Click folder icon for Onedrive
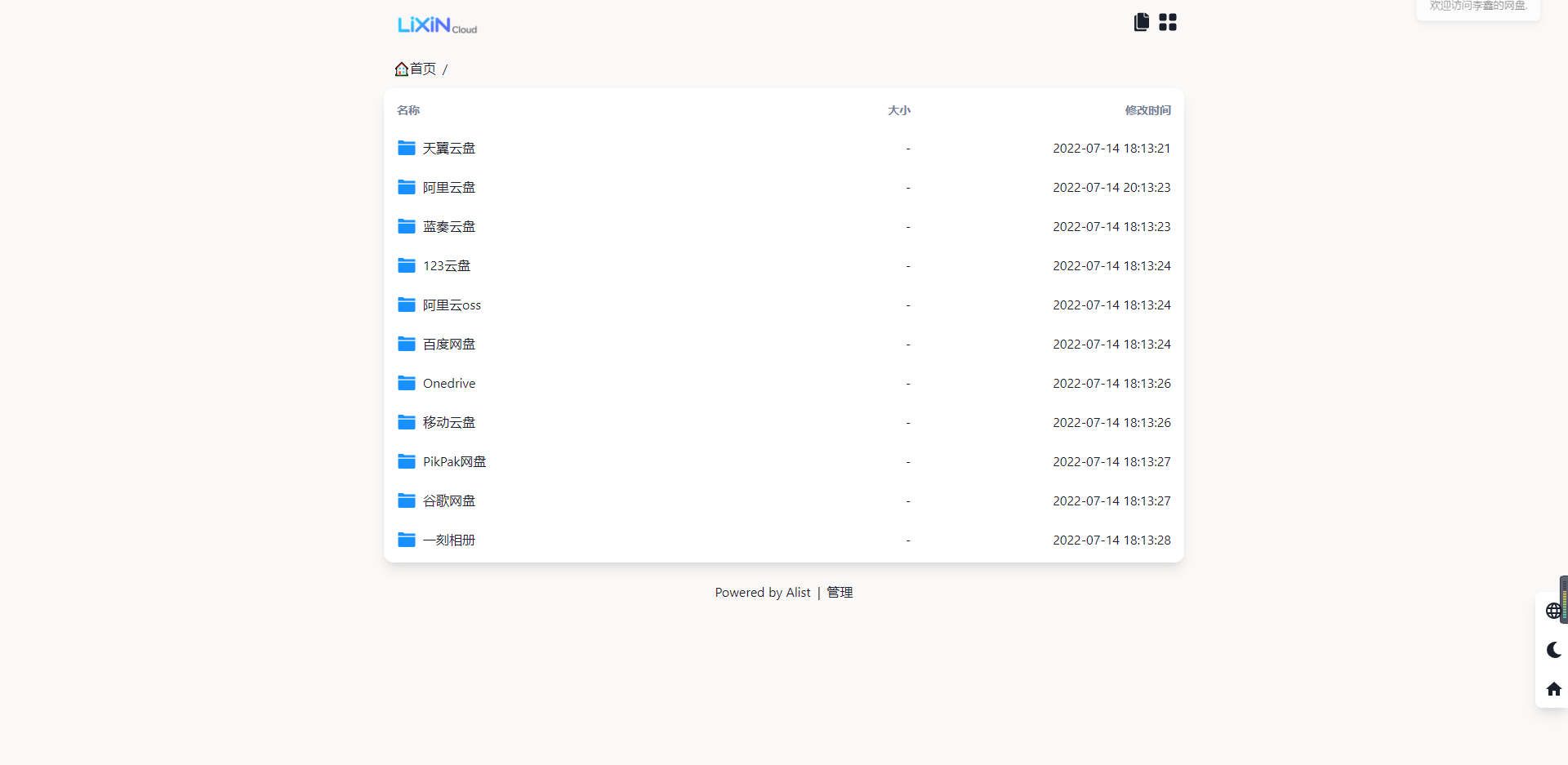The image size is (1568, 765). [407, 383]
